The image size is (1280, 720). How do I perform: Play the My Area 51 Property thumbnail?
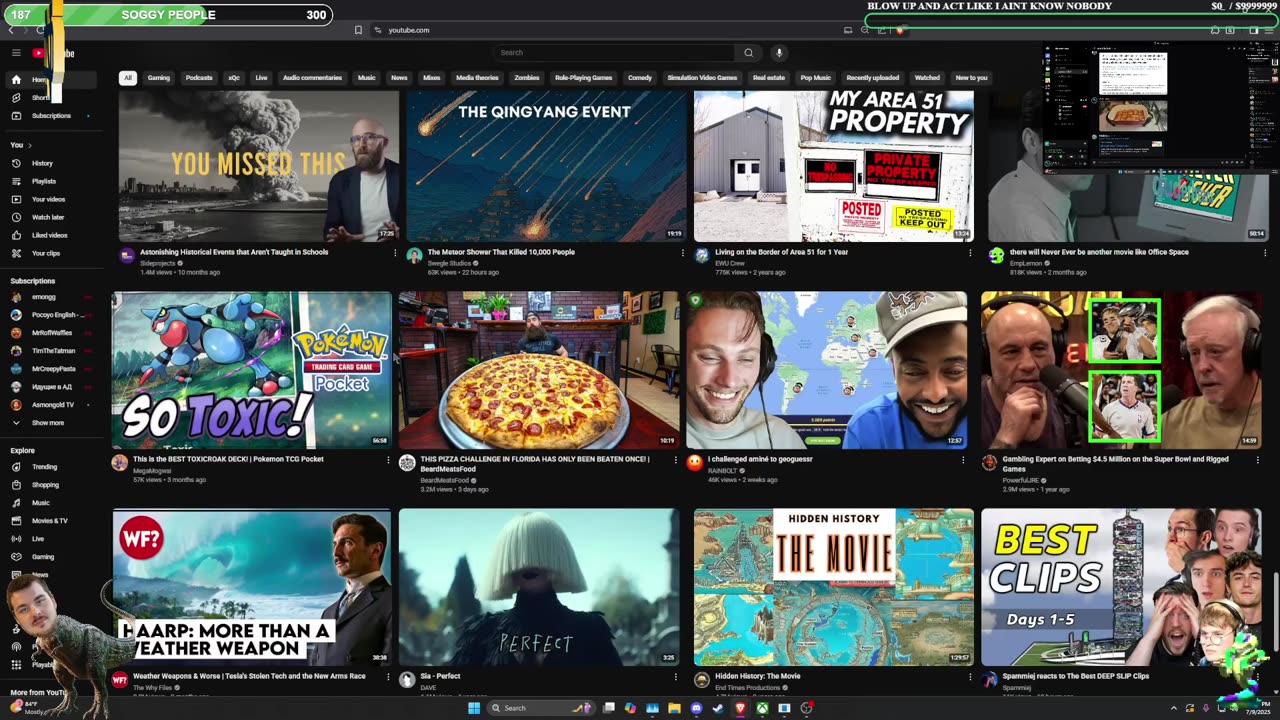click(834, 166)
